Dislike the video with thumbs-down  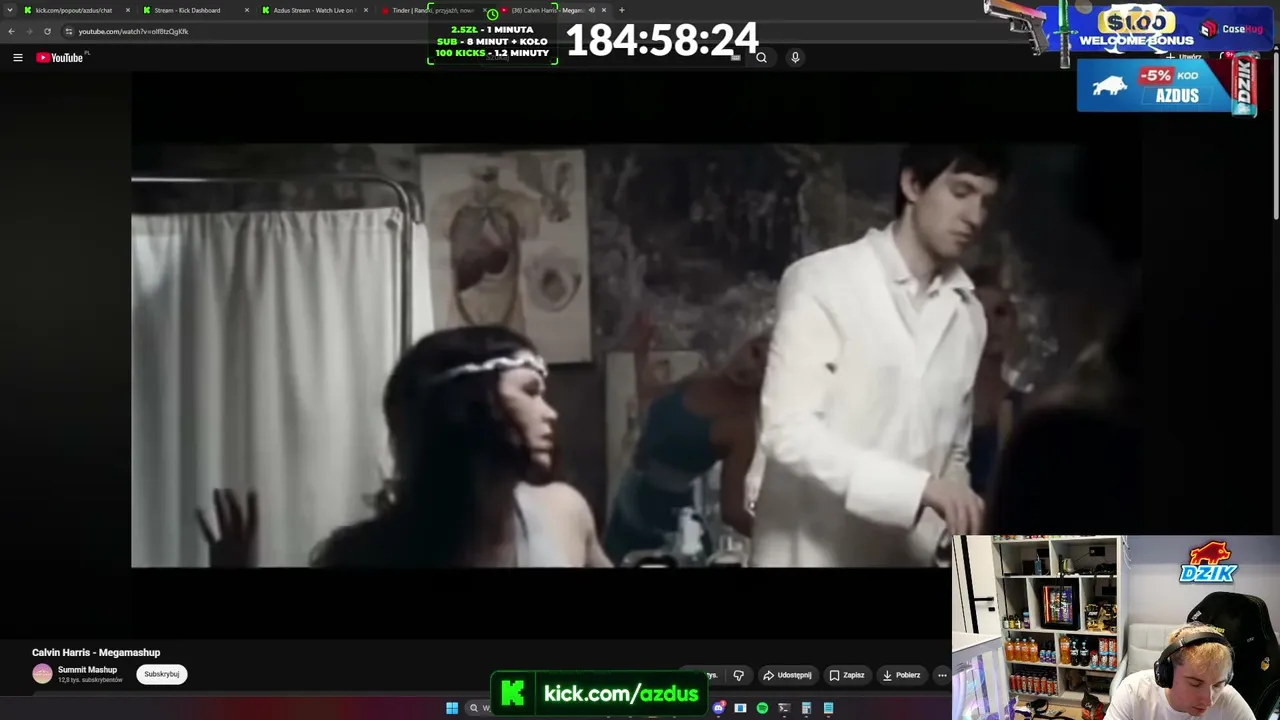(x=738, y=675)
